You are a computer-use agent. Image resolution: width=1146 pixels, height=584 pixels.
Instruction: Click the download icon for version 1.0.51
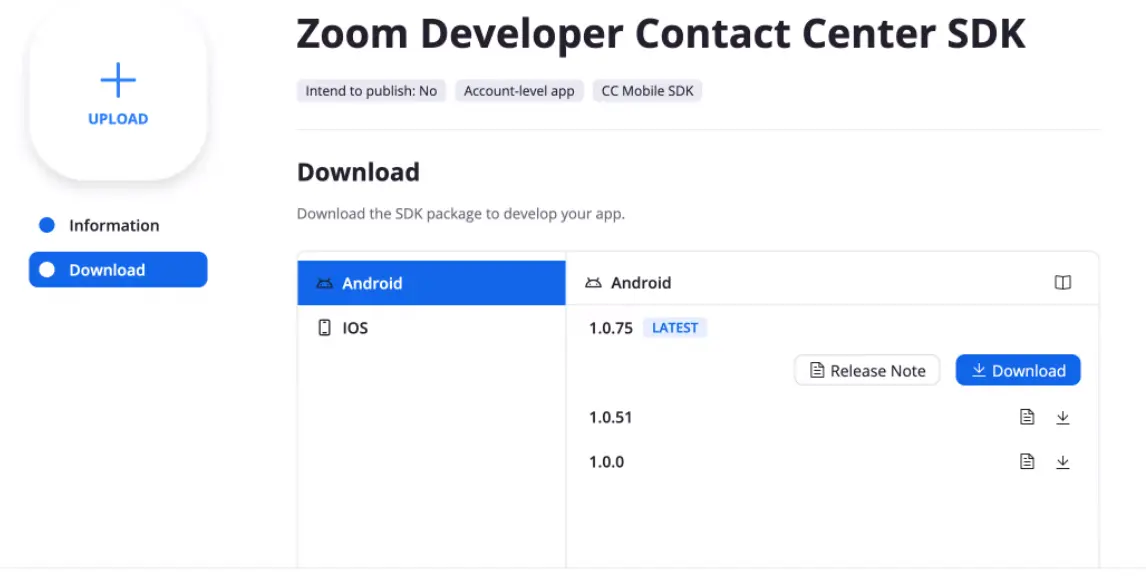(1063, 417)
